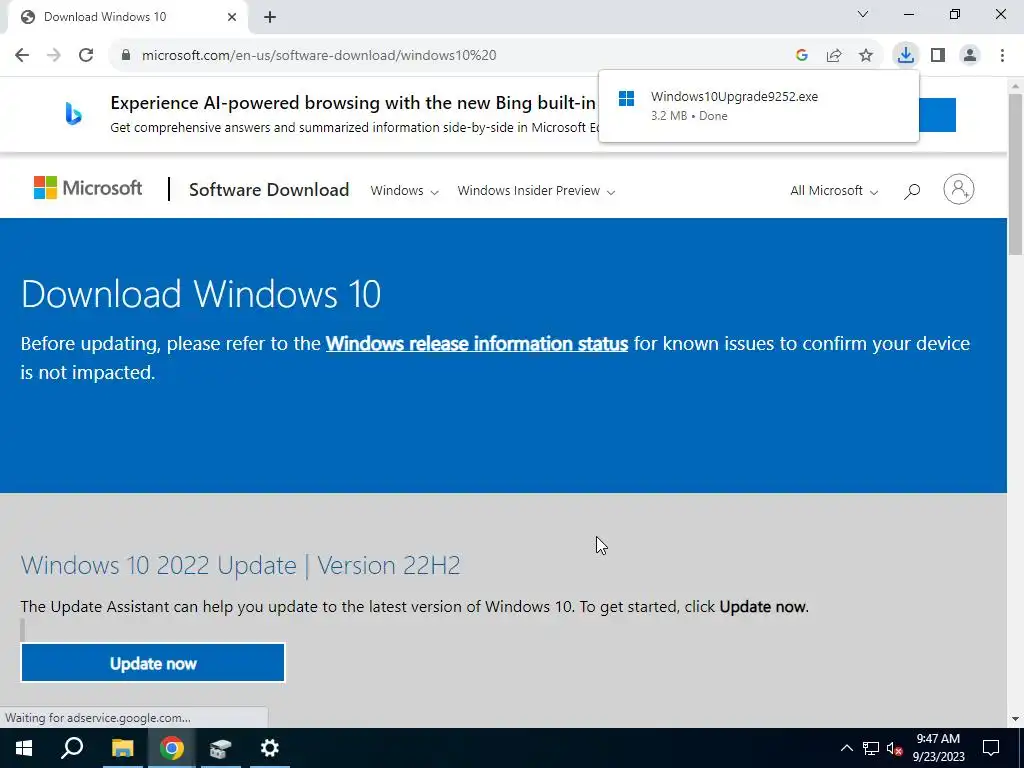Image resolution: width=1024 pixels, height=768 pixels.
Task: Click the Windows logo icon of downloaded file
Action: tap(626, 99)
